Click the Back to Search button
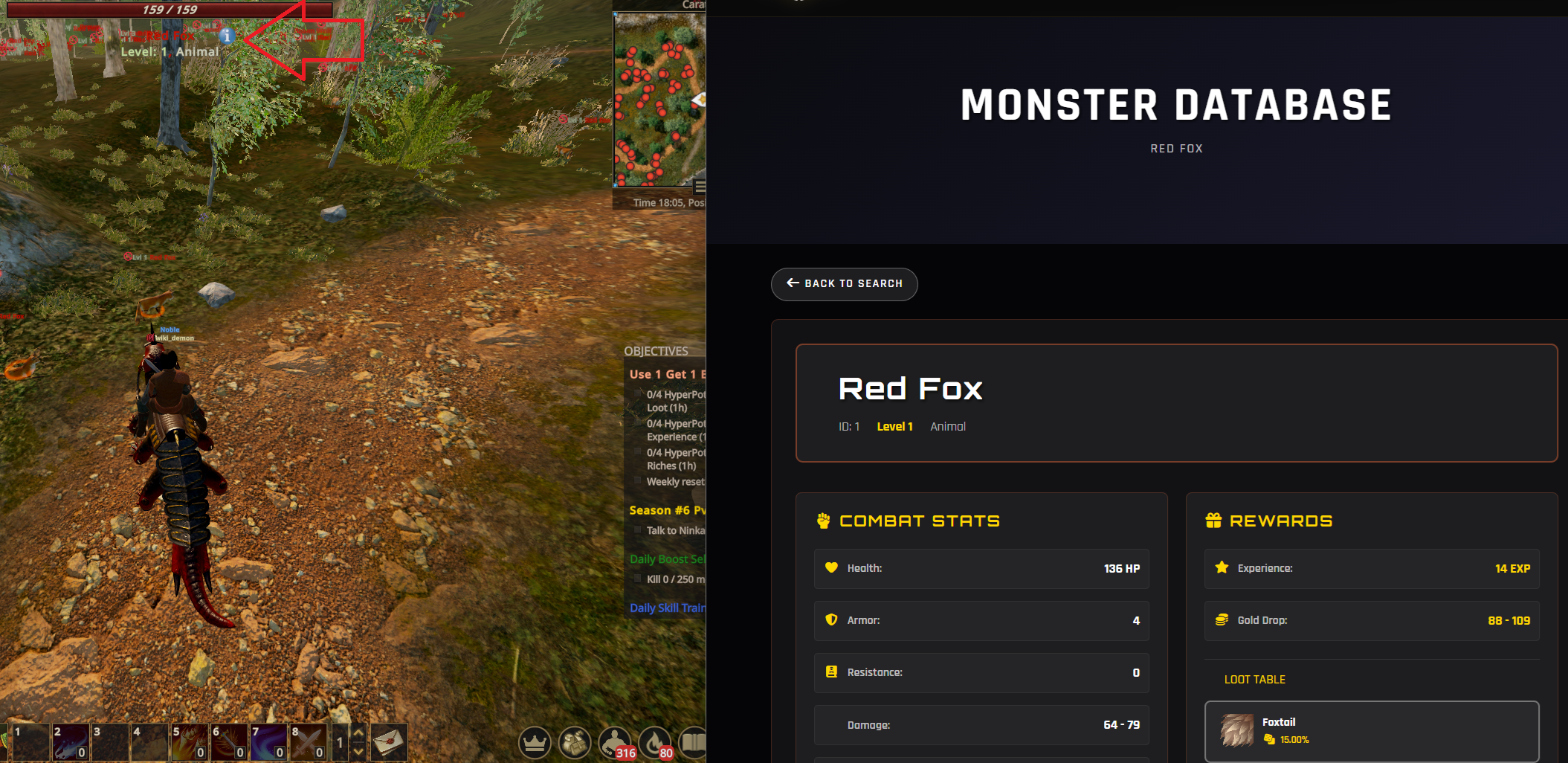1568x763 pixels. click(844, 284)
